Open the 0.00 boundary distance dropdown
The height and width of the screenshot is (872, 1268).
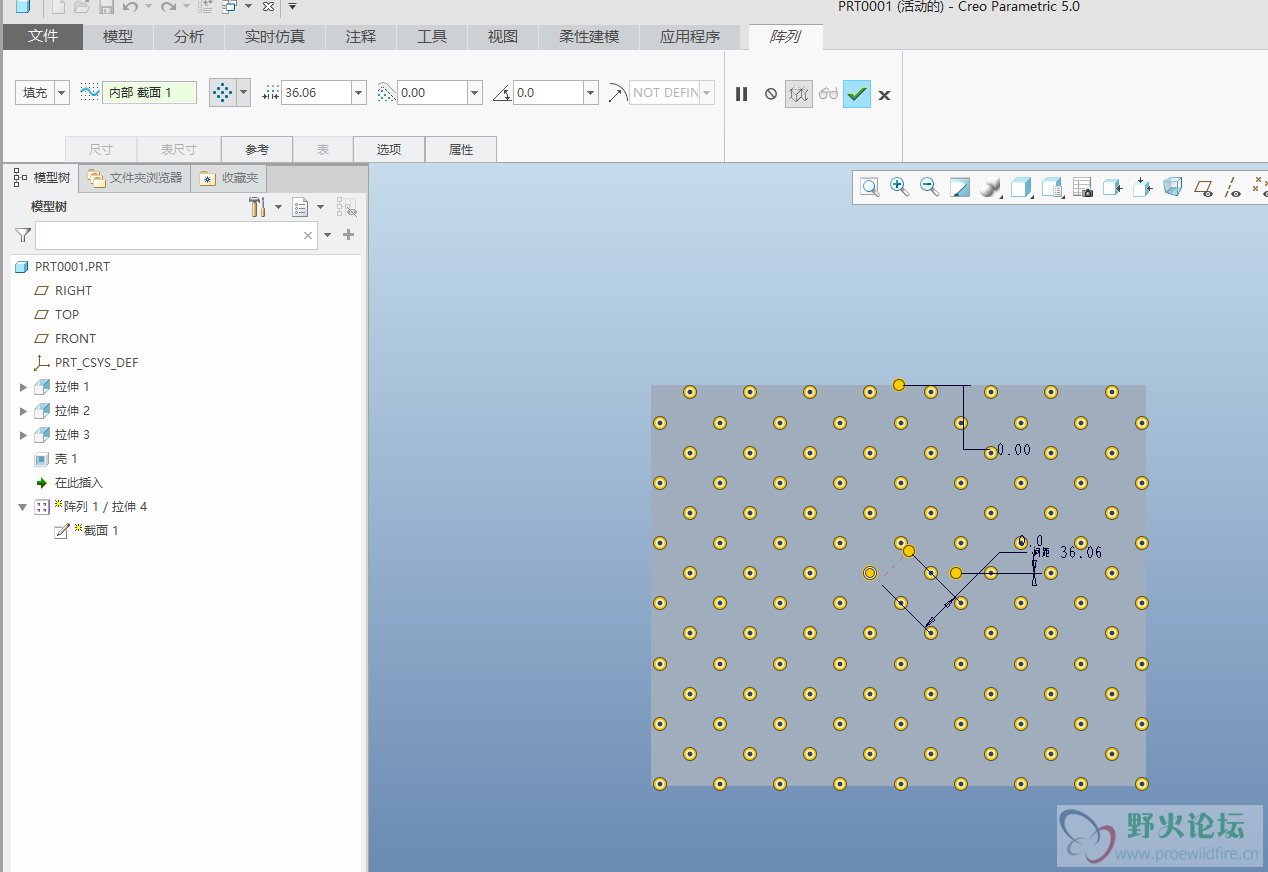(x=475, y=93)
